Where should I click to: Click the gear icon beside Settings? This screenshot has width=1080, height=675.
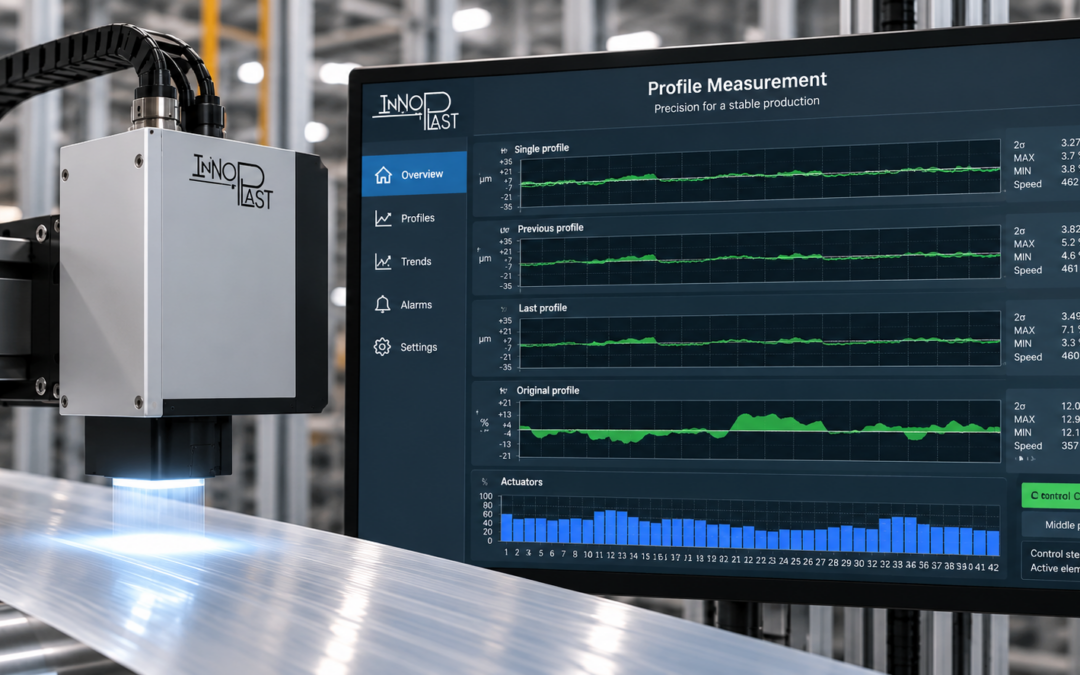pos(382,346)
